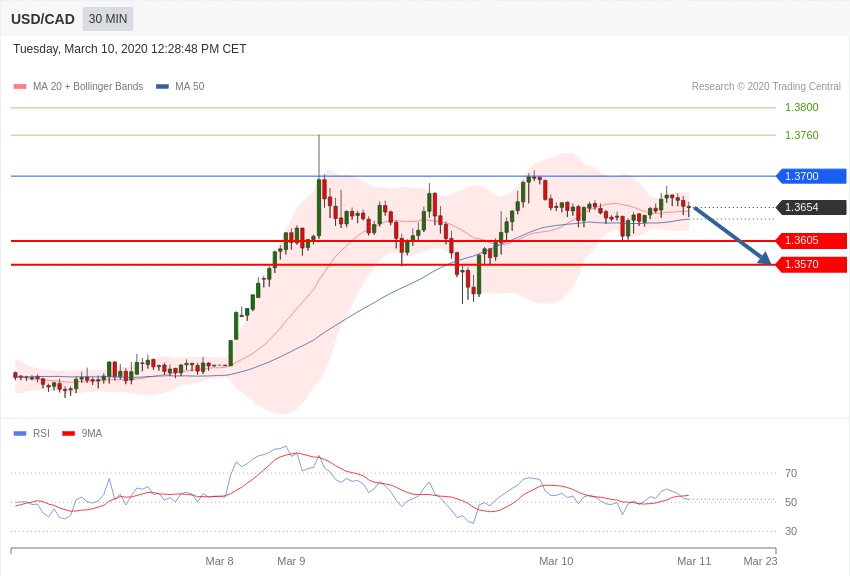Click the USD/CAD symbol title

(43, 19)
